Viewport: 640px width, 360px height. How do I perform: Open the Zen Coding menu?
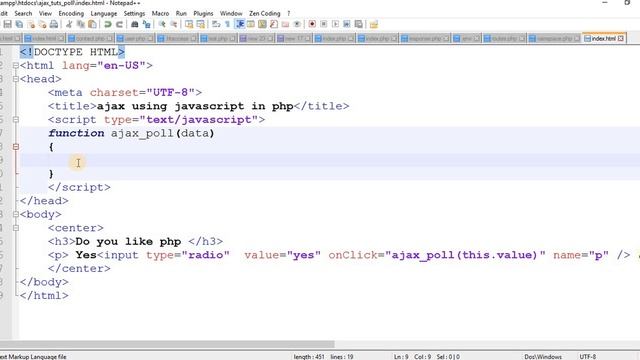(x=264, y=13)
